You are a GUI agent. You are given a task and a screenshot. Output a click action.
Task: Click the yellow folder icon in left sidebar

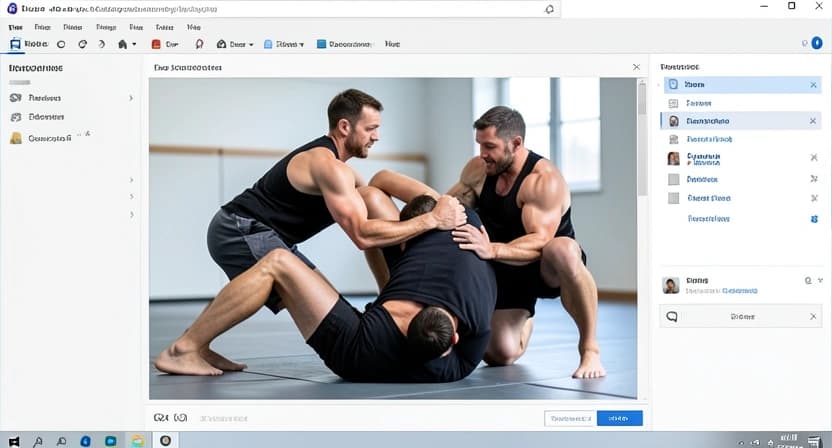pos(16,138)
